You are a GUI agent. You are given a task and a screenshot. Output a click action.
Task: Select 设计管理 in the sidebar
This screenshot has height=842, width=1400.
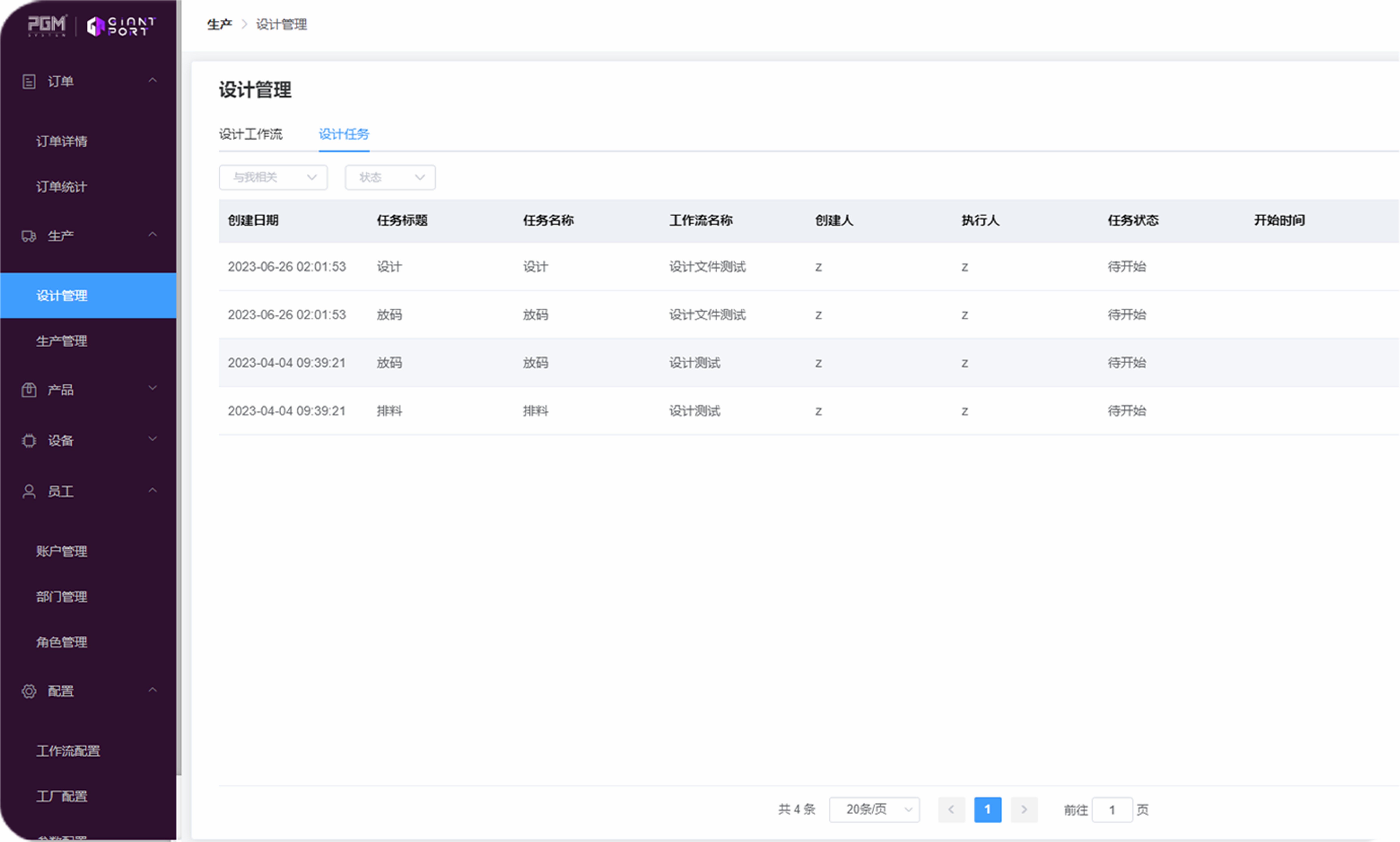click(88, 296)
